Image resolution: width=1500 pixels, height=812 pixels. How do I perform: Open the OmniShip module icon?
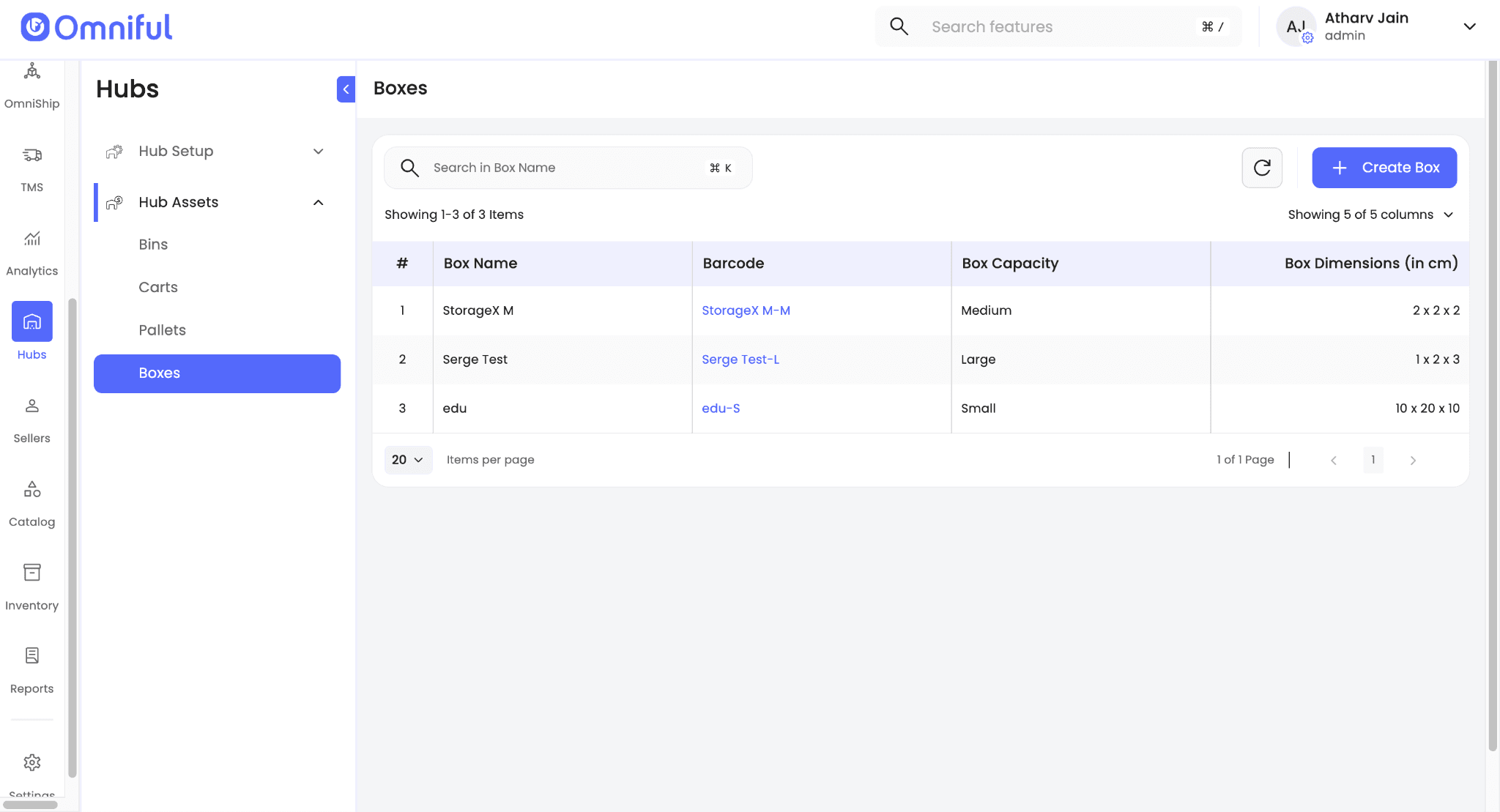(x=31, y=72)
